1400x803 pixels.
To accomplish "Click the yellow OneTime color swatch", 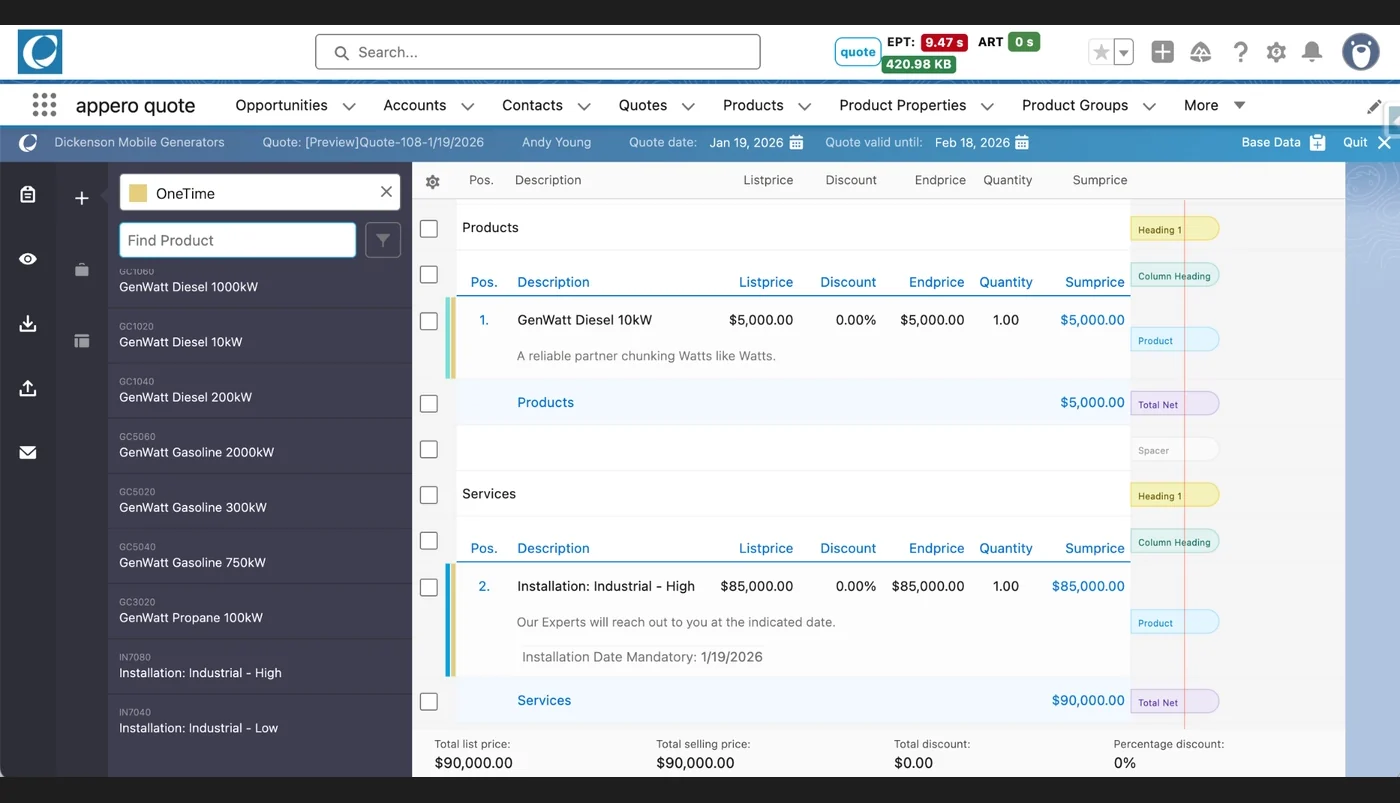I will pos(138,193).
